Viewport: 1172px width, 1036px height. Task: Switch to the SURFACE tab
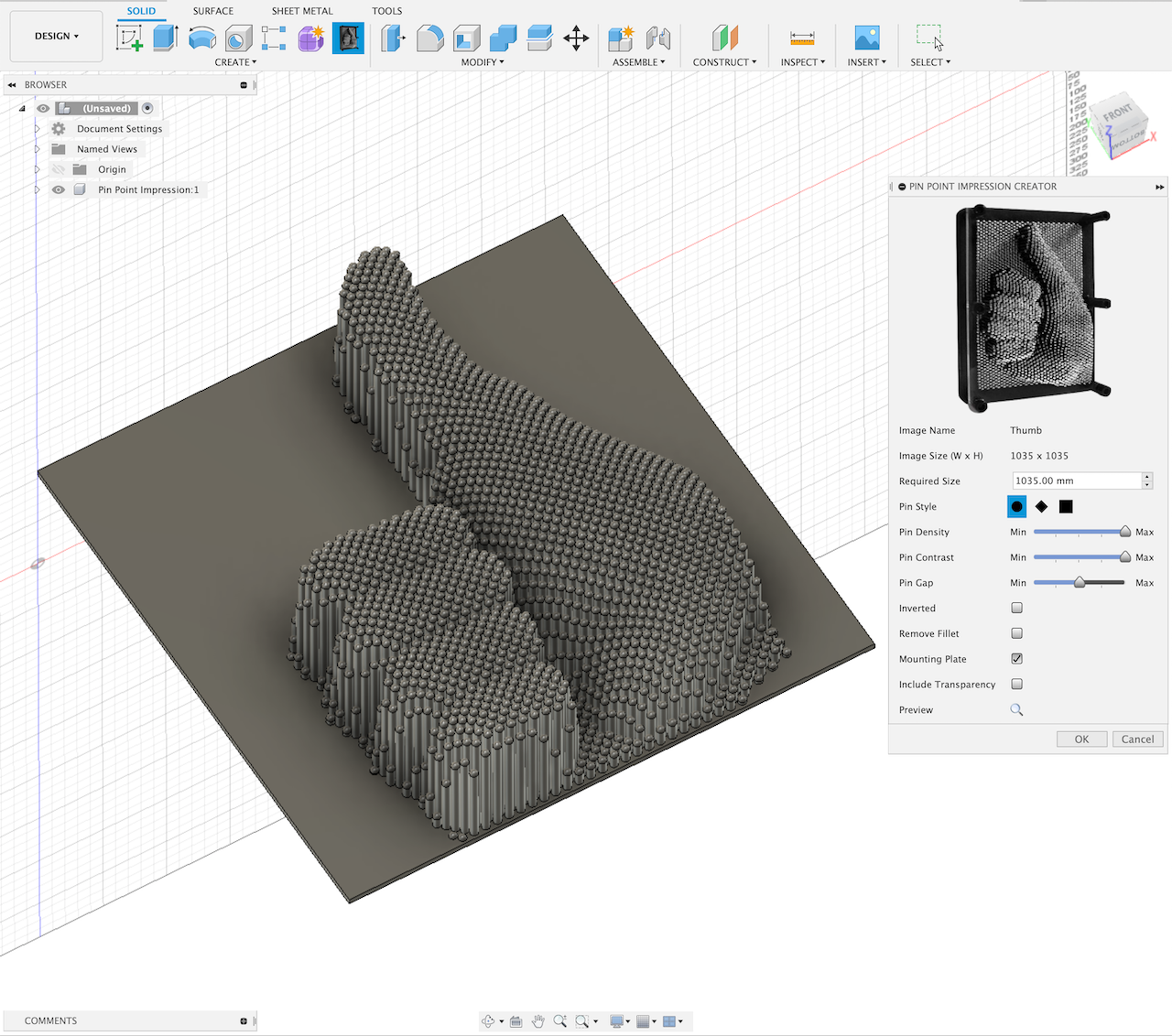[212, 11]
